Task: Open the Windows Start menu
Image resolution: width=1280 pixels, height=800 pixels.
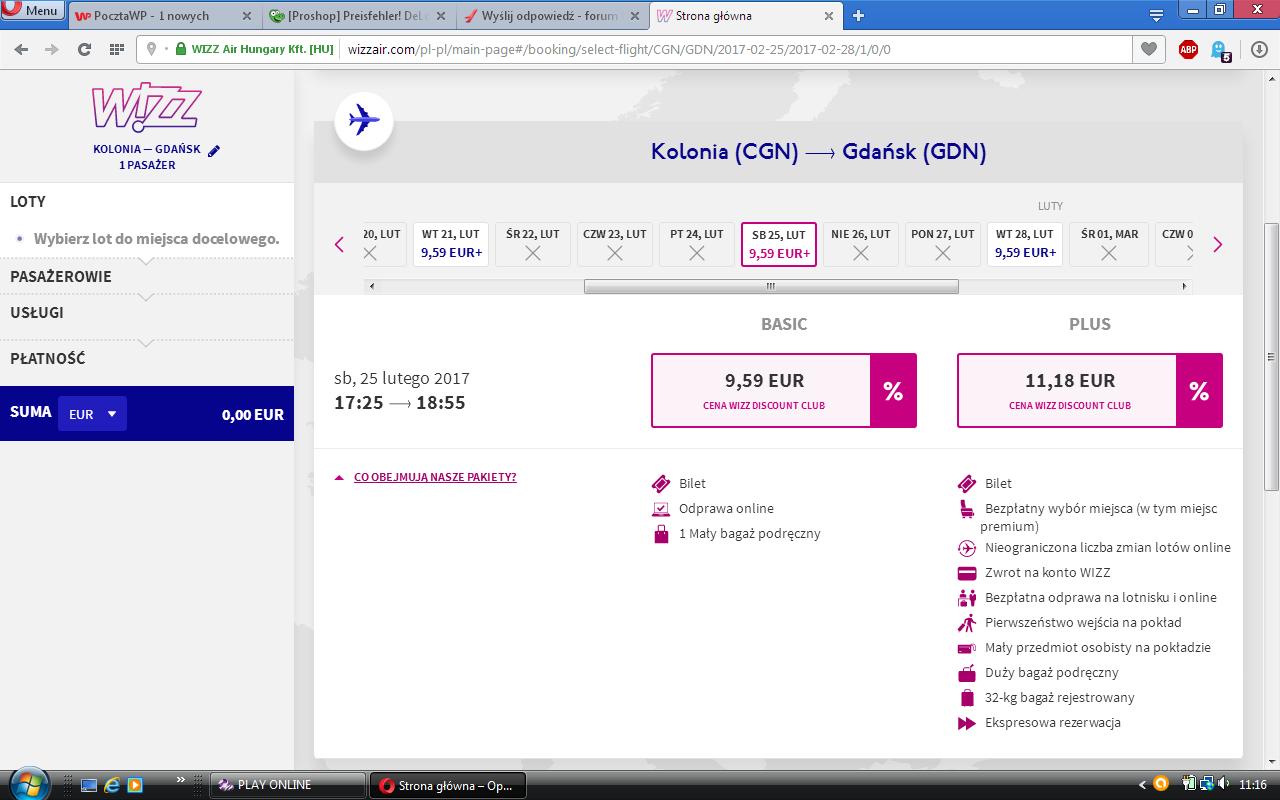Action: [27, 783]
